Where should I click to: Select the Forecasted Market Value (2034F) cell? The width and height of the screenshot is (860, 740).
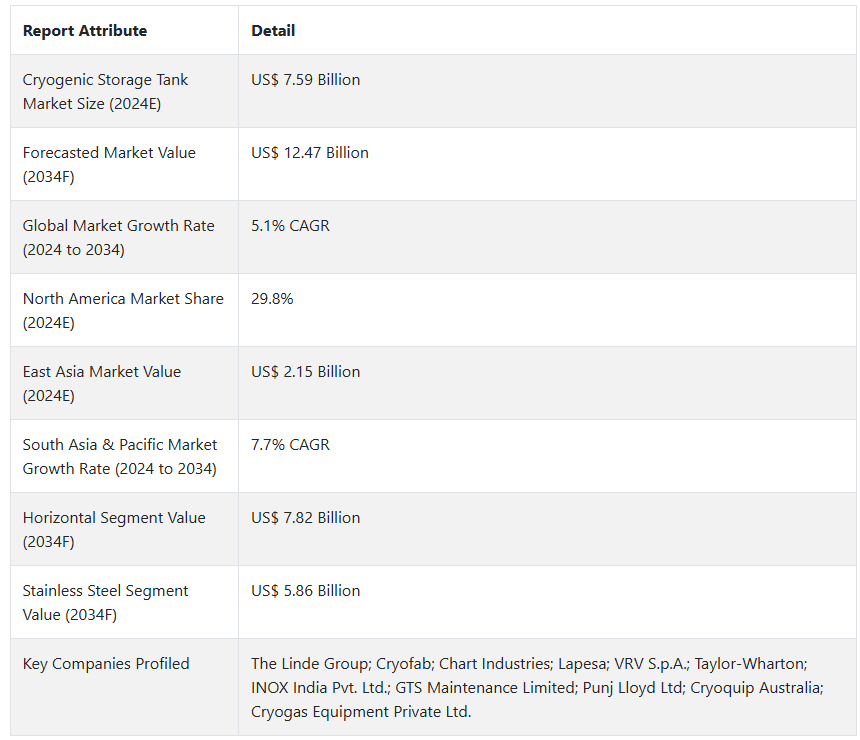(x=109, y=164)
